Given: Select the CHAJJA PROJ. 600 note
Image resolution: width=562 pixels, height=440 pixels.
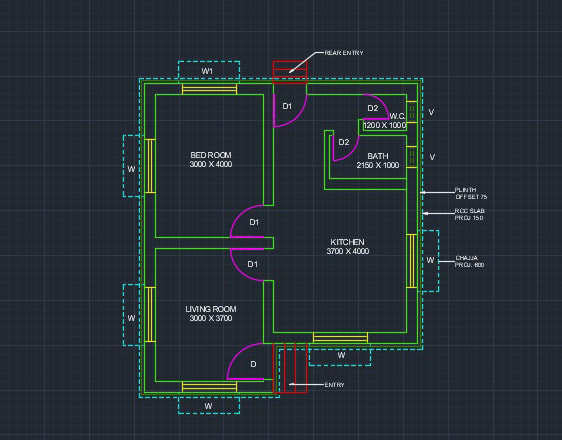Looking at the screenshot, I should (470, 261).
